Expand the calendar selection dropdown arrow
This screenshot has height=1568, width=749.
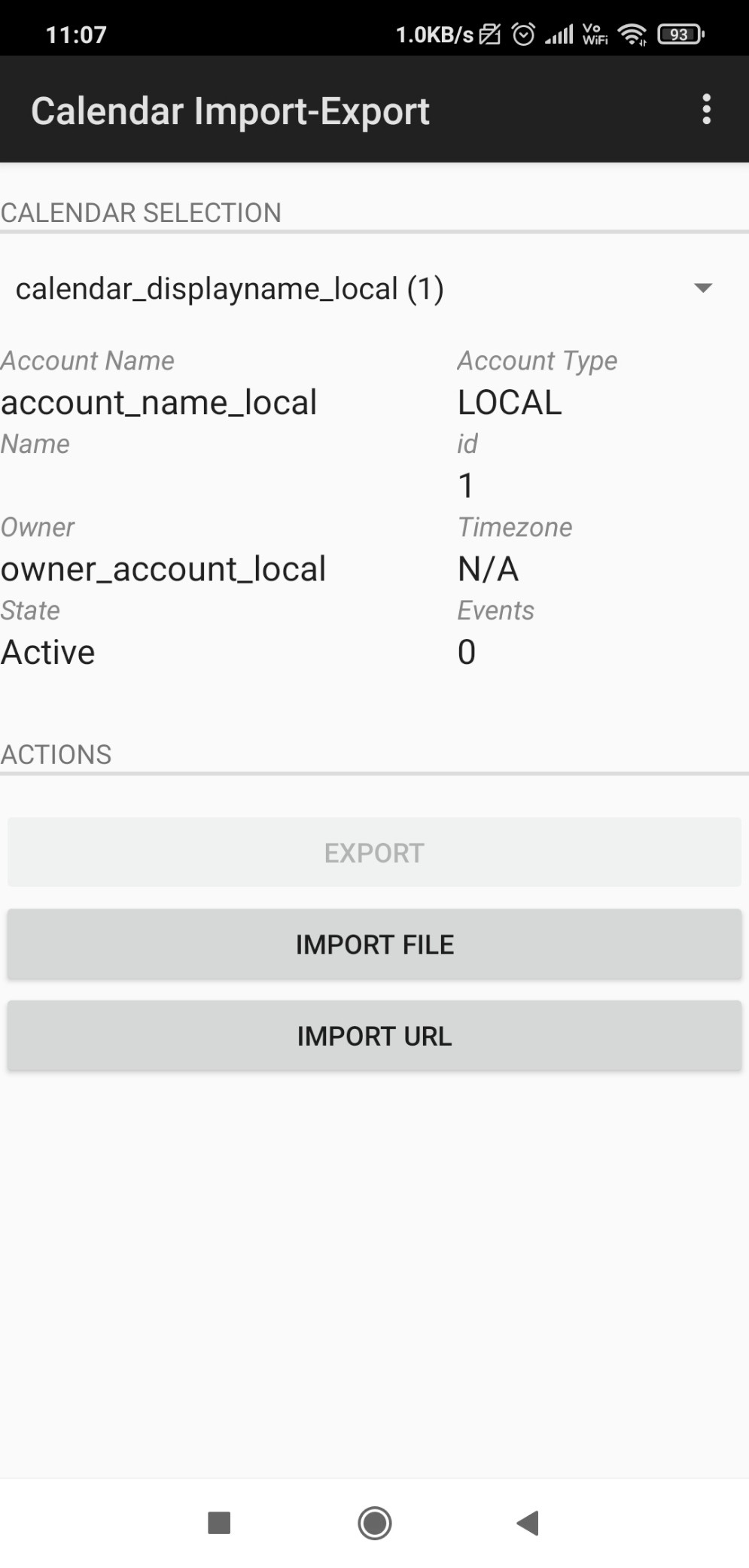pyautogui.click(x=703, y=288)
